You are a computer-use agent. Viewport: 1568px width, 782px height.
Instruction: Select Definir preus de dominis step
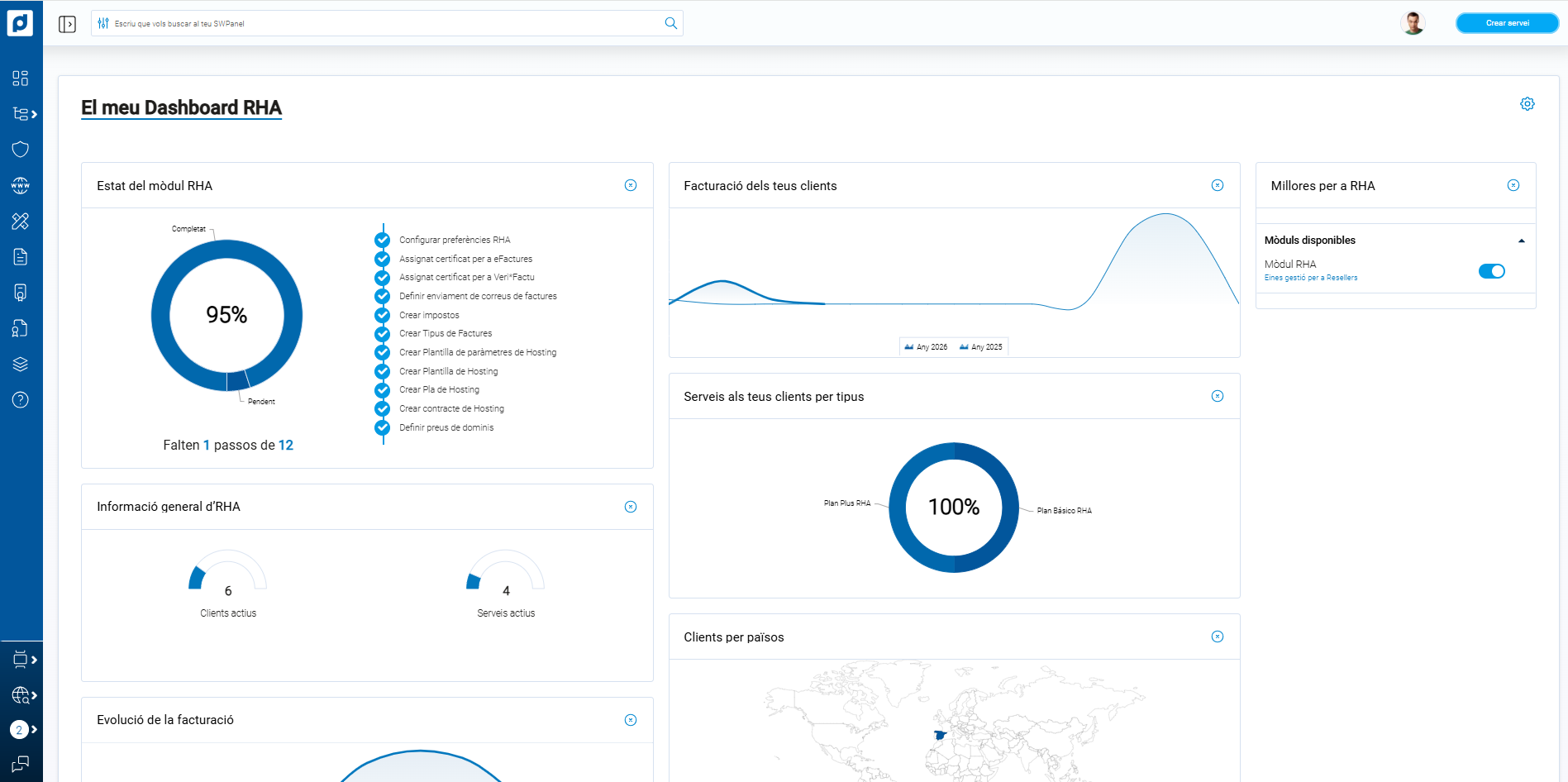point(446,427)
